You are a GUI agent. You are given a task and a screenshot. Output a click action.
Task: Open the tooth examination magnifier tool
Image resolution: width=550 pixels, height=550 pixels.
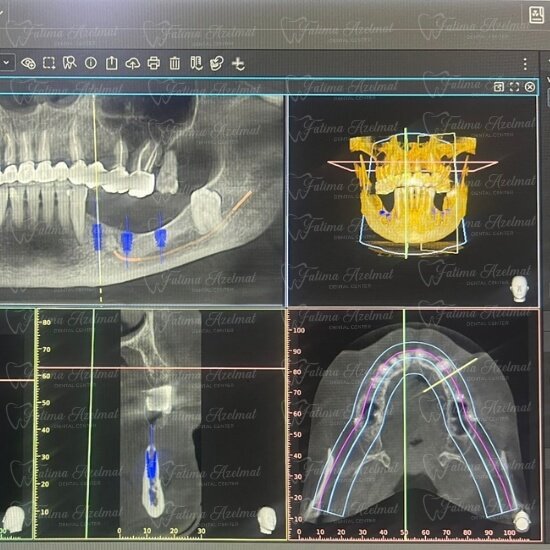tap(69, 63)
